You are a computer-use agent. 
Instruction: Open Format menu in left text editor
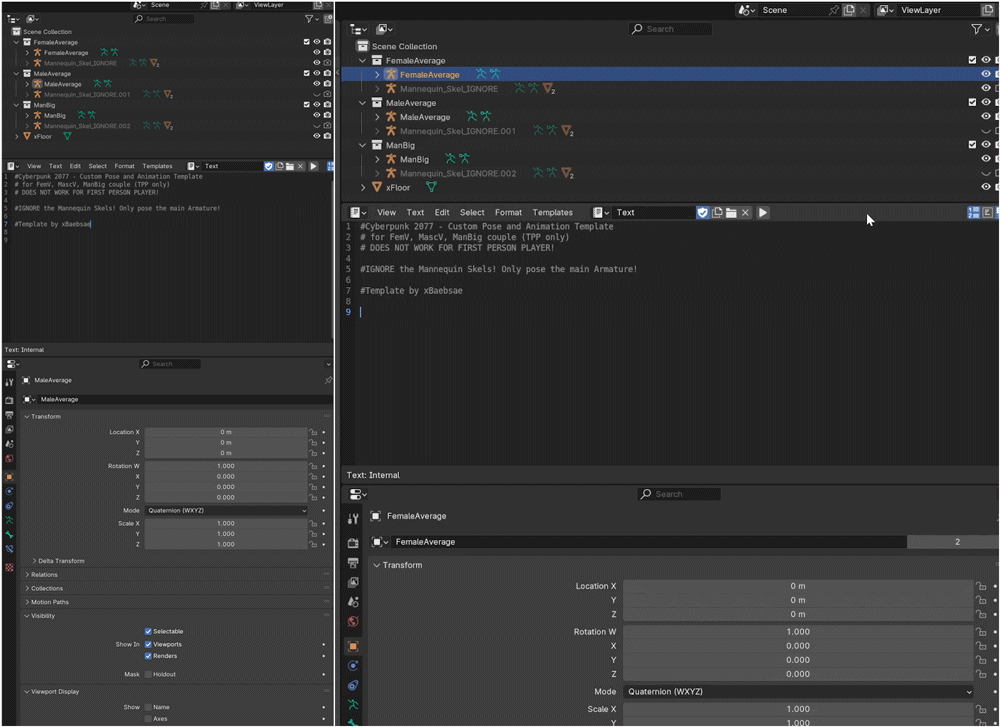pyautogui.click(x=124, y=166)
